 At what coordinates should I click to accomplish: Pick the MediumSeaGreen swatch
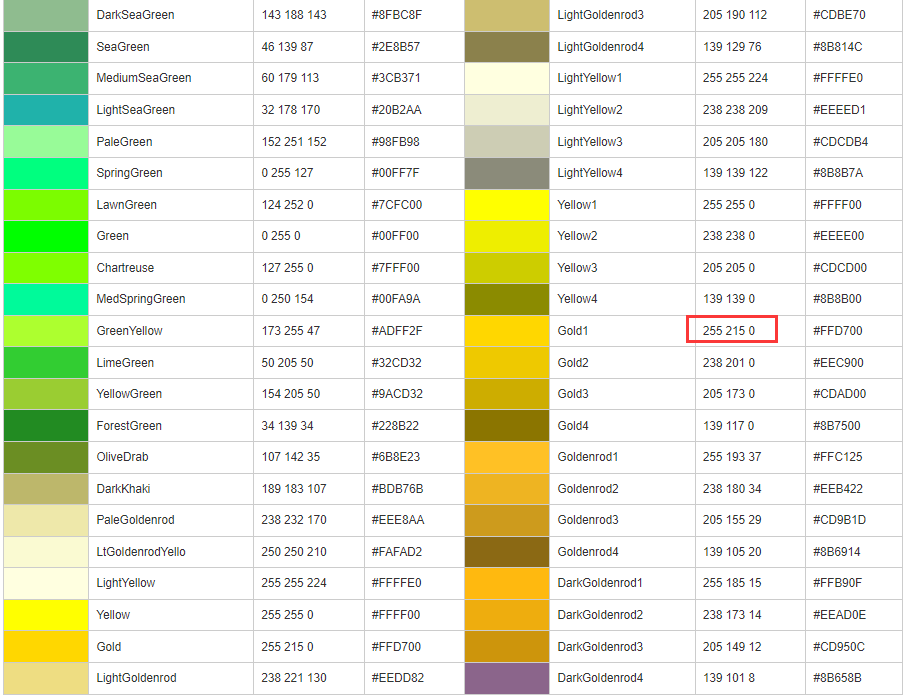[x=46, y=78]
